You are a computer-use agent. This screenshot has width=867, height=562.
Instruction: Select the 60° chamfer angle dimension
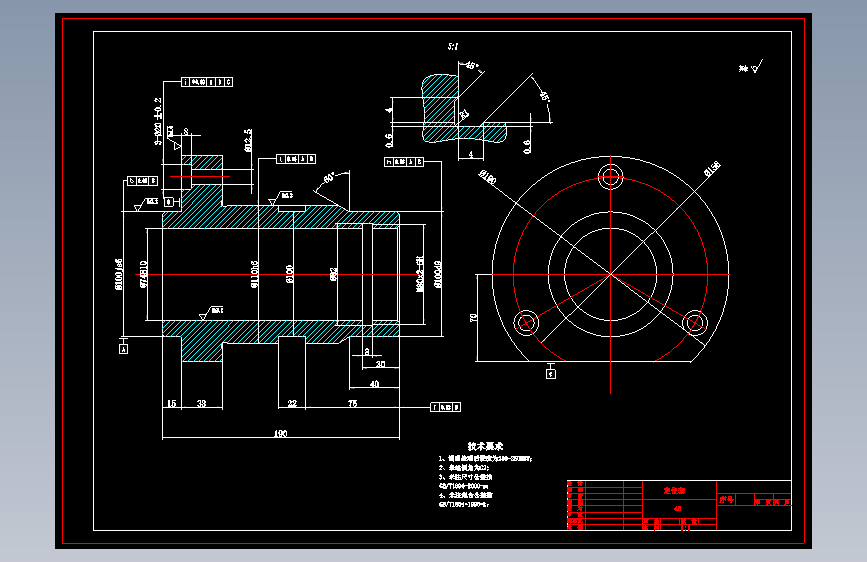tap(329, 178)
